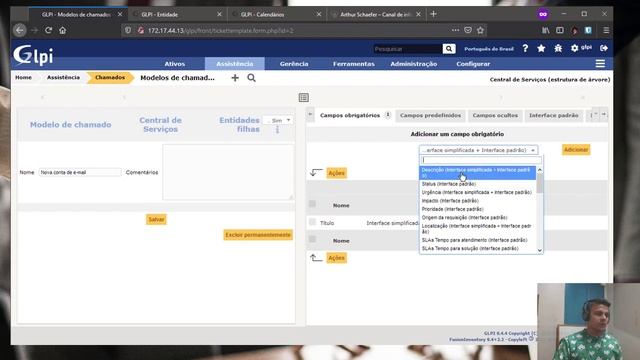The height and width of the screenshot is (360, 640).
Task: Check the bottom Nome header checkbox
Action: coord(312,239)
